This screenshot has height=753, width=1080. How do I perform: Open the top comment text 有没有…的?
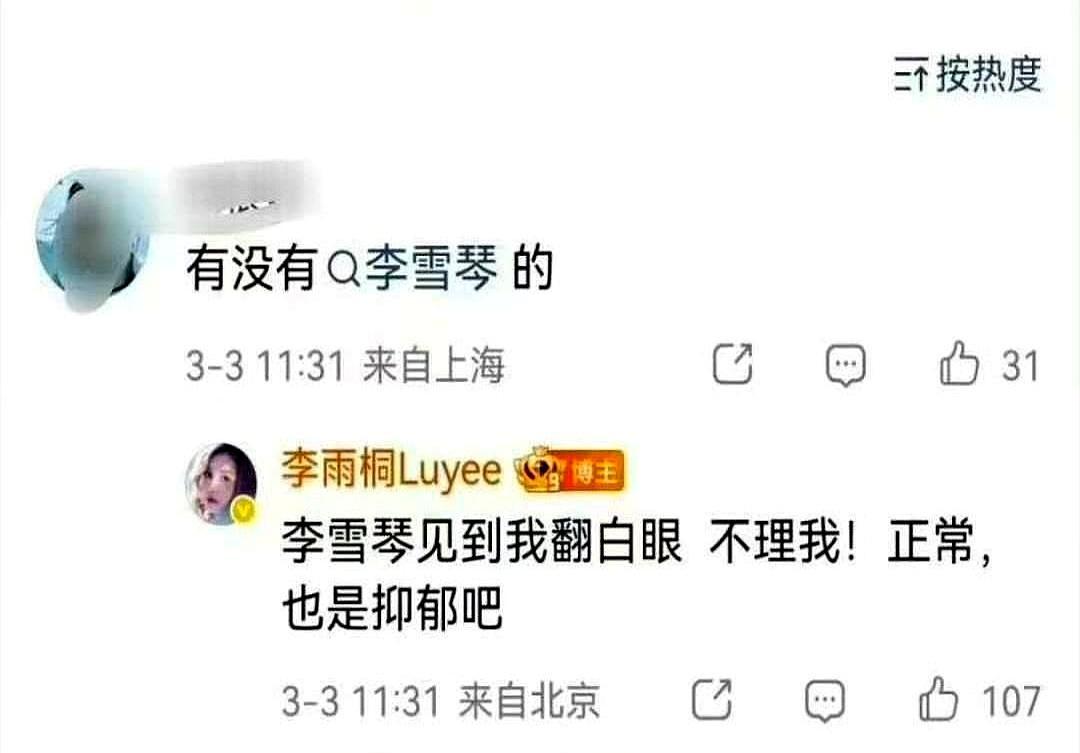369,269
